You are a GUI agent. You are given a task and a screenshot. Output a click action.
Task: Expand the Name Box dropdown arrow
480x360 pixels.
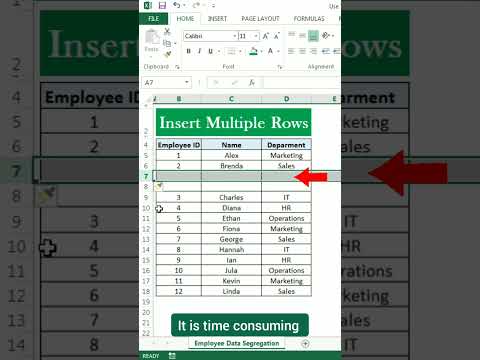[x=187, y=82]
